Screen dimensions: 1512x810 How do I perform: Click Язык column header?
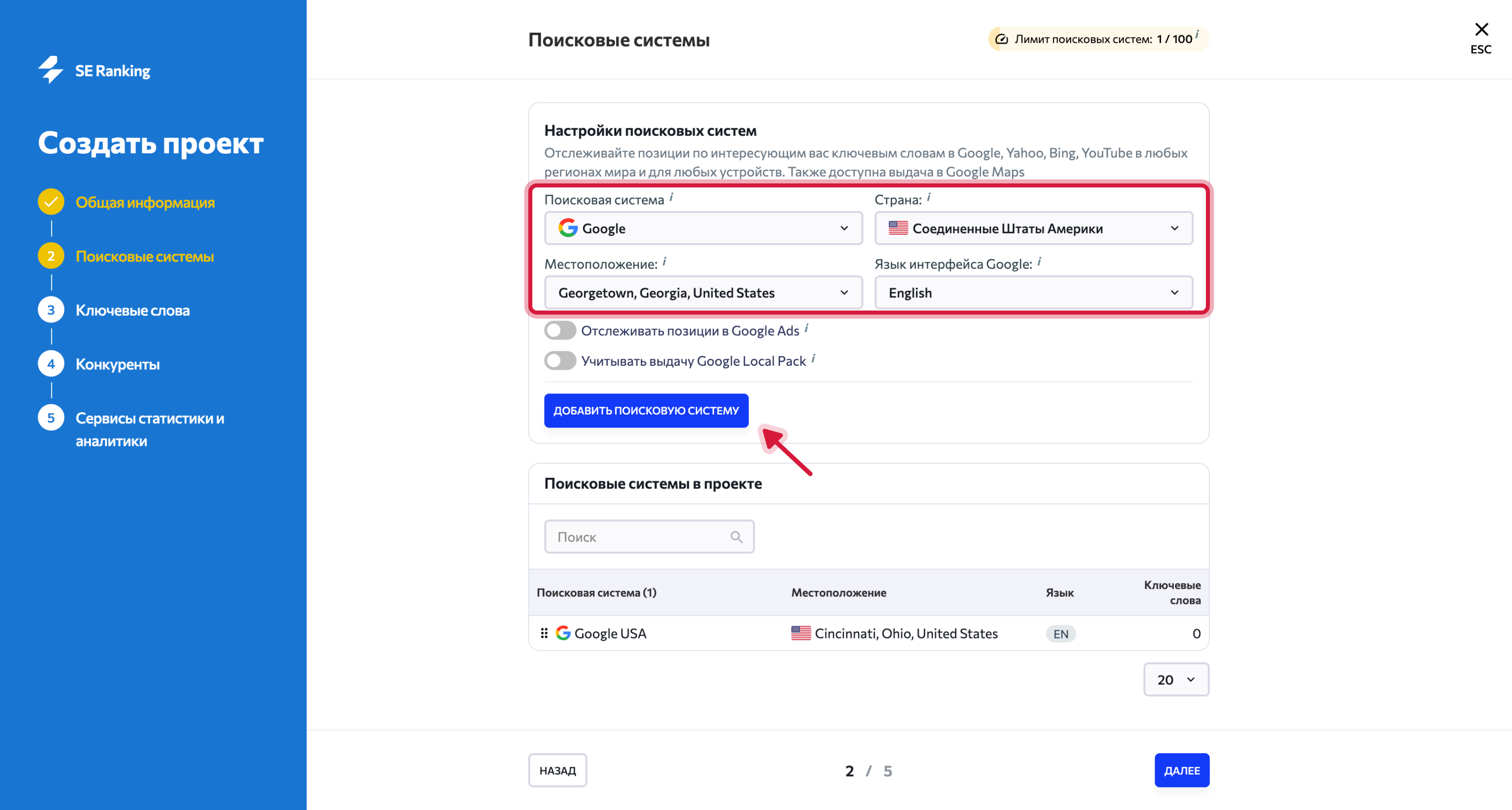coord(1060,593)
